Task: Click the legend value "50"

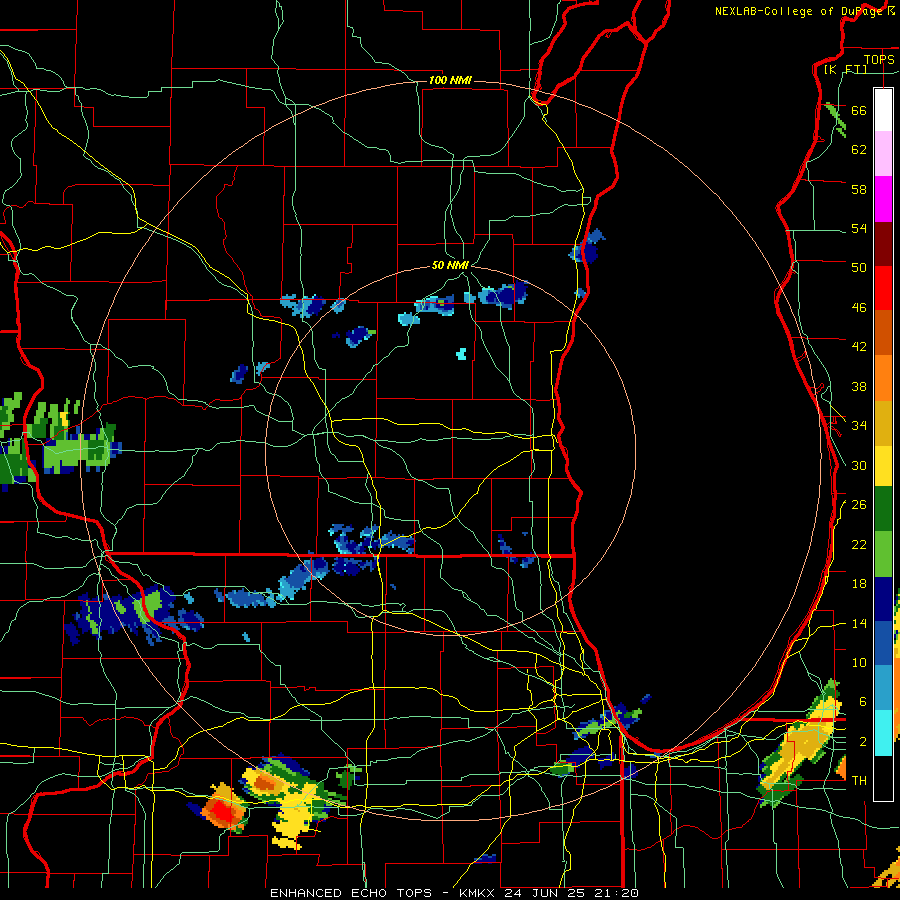Action: [859, 267]
